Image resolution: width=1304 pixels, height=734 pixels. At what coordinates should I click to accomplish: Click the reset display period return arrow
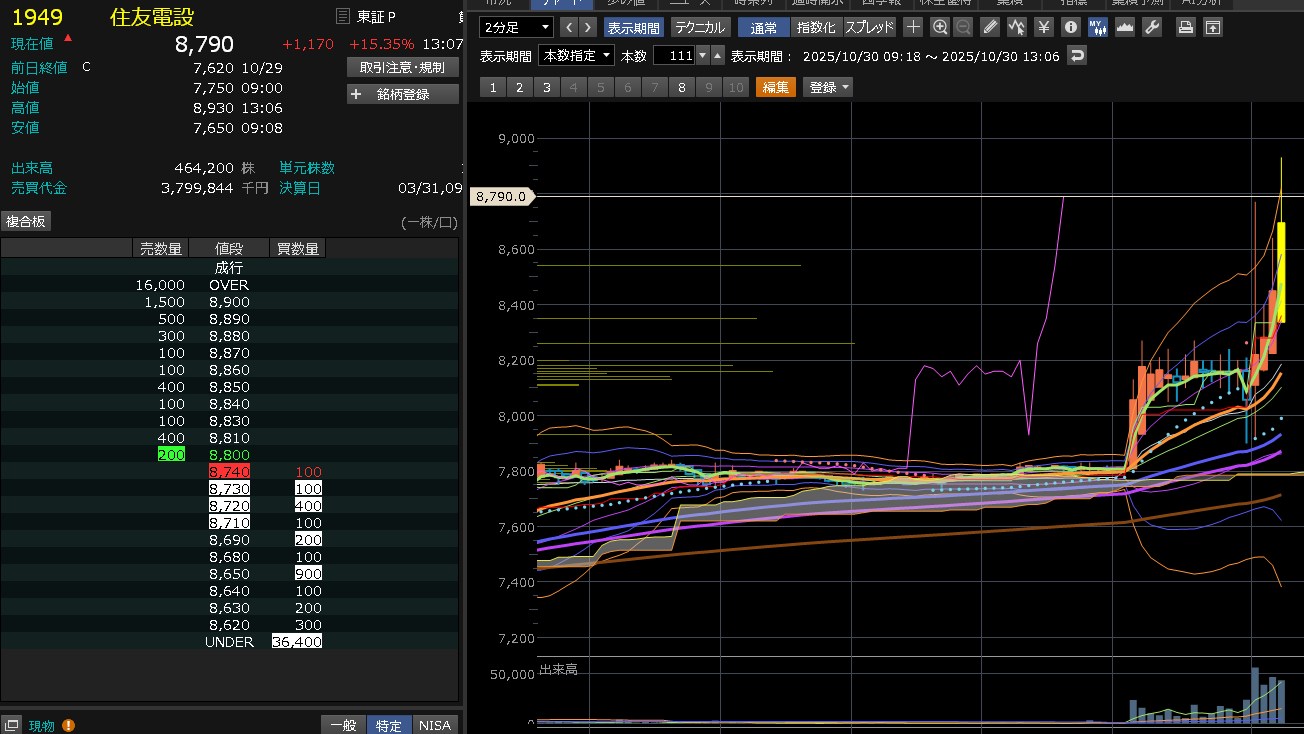coord(1077,56)
